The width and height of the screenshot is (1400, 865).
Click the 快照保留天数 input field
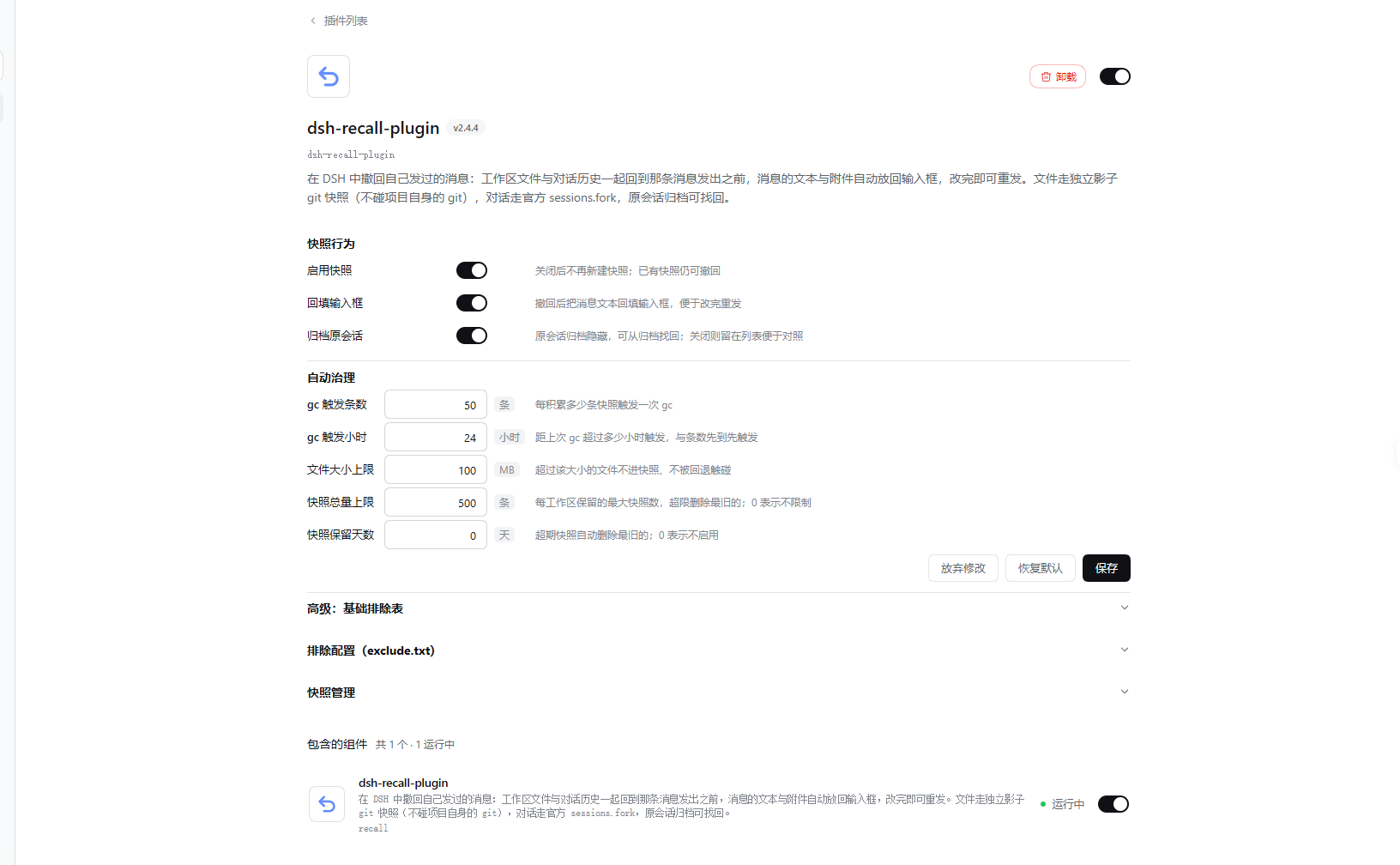[x=436, y=535]
